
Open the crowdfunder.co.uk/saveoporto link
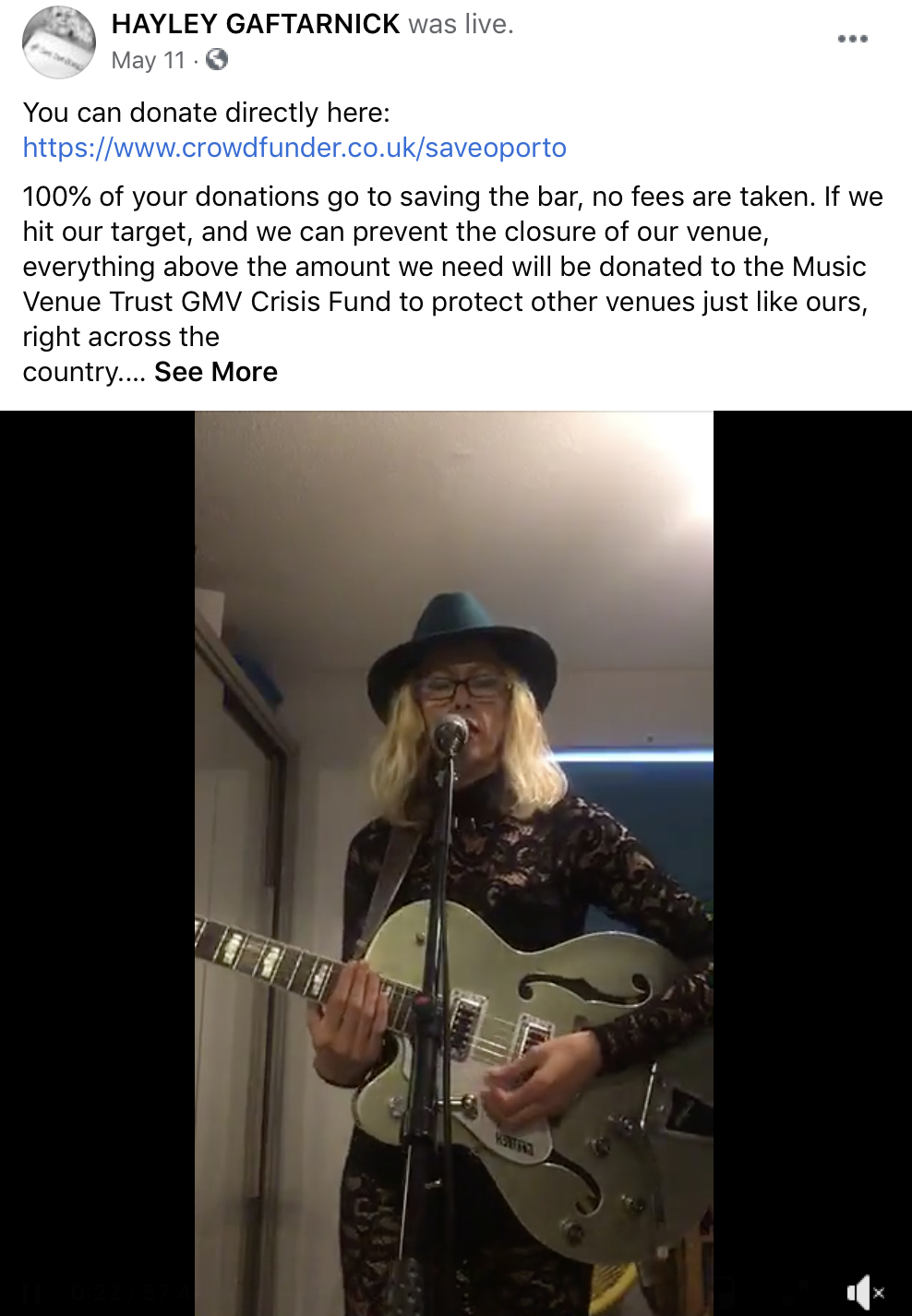pos(294,148)
